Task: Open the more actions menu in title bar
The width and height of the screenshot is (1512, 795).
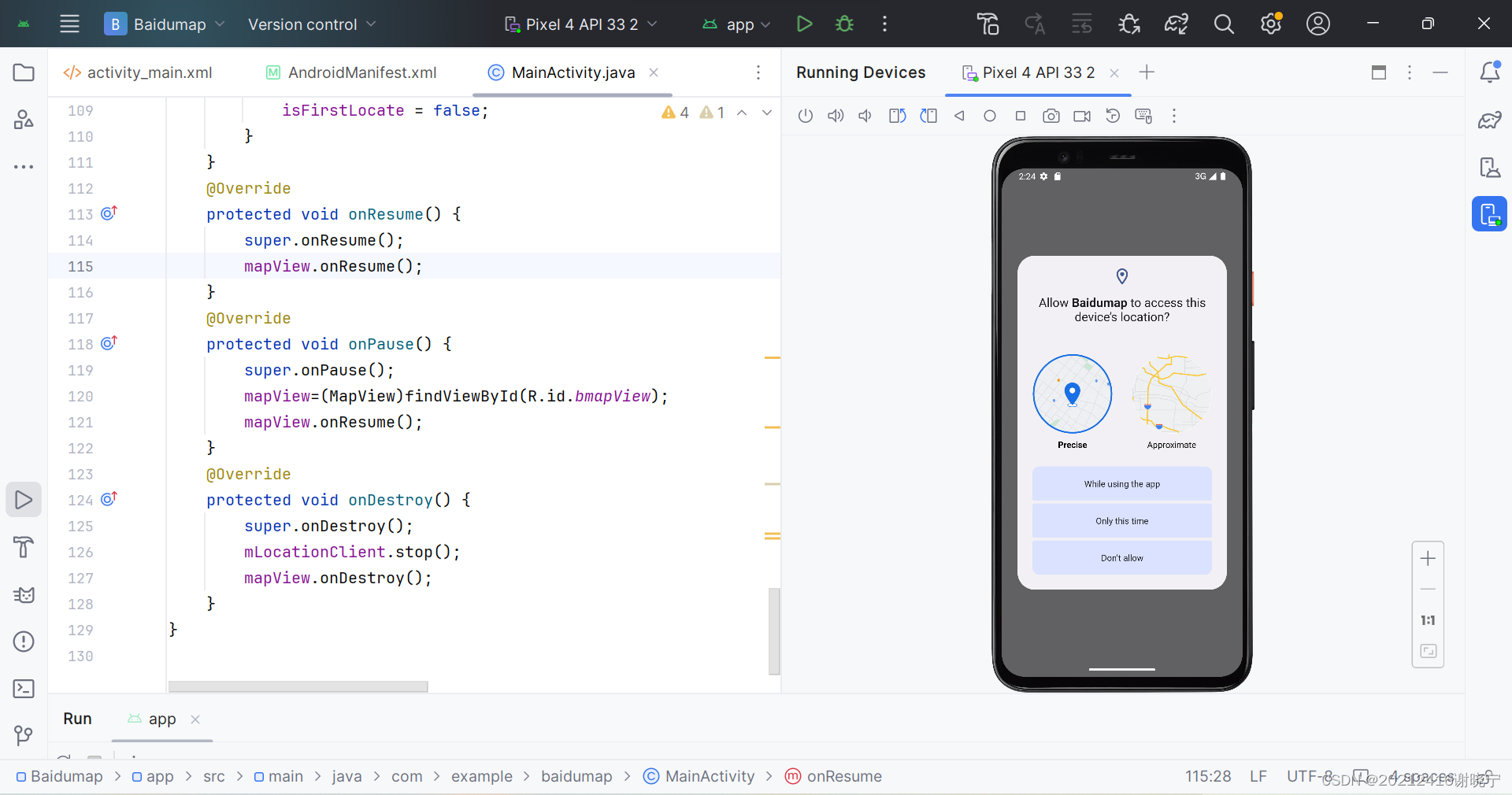Action: tap(884, 24)
